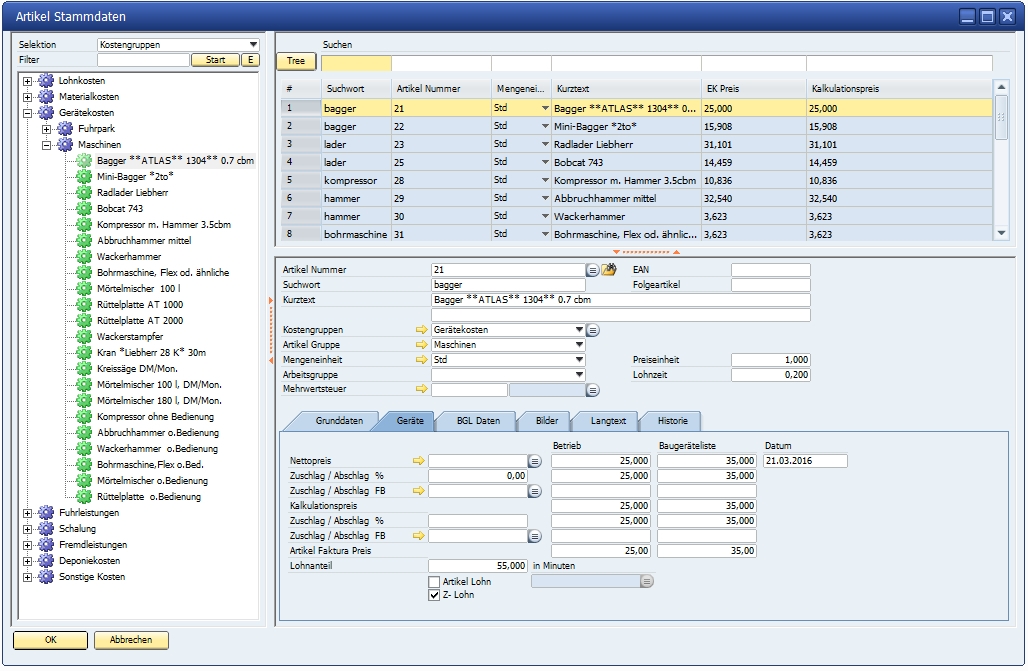Click the Abbrechen button
The image size is (1028, 671).
(x=131, y=640)
